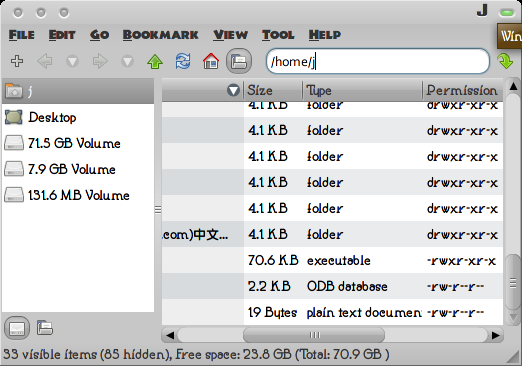Click the Desktop icon in sidebar
This screenshot has height=366, width=522.
coord(14,117)
